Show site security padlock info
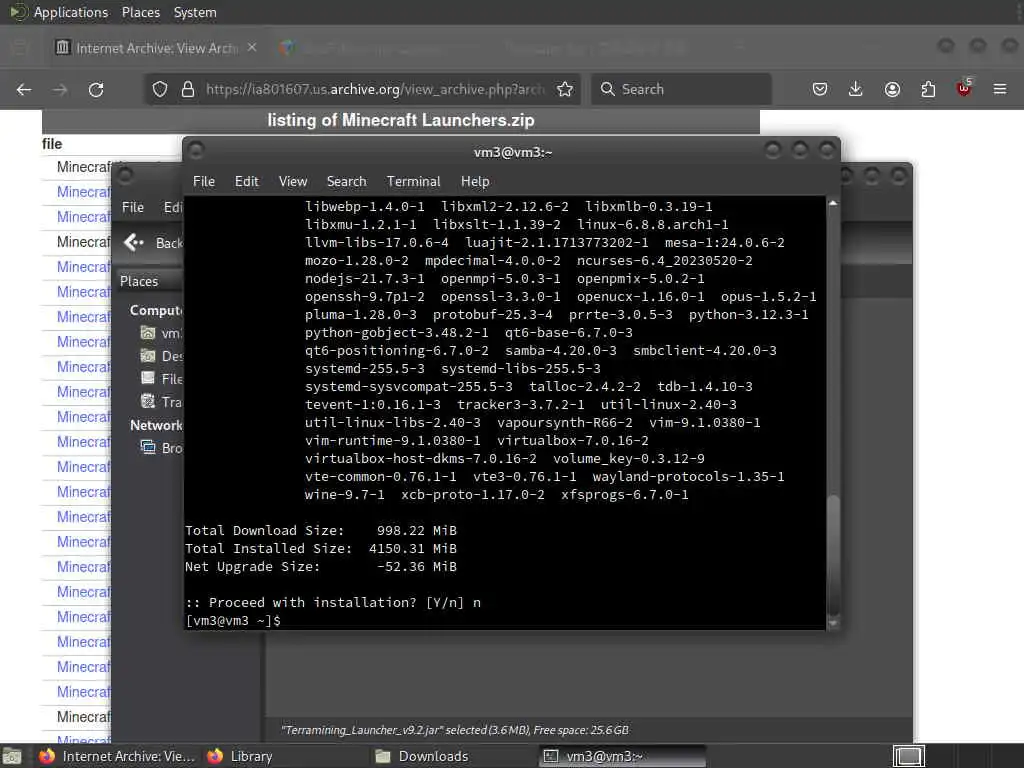Viewport: 1024px width, 768px height. (x=188, y=89)
